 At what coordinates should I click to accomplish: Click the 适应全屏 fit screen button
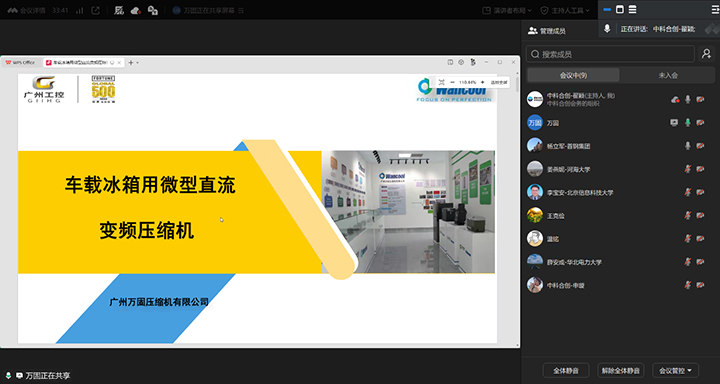(499, 82)
